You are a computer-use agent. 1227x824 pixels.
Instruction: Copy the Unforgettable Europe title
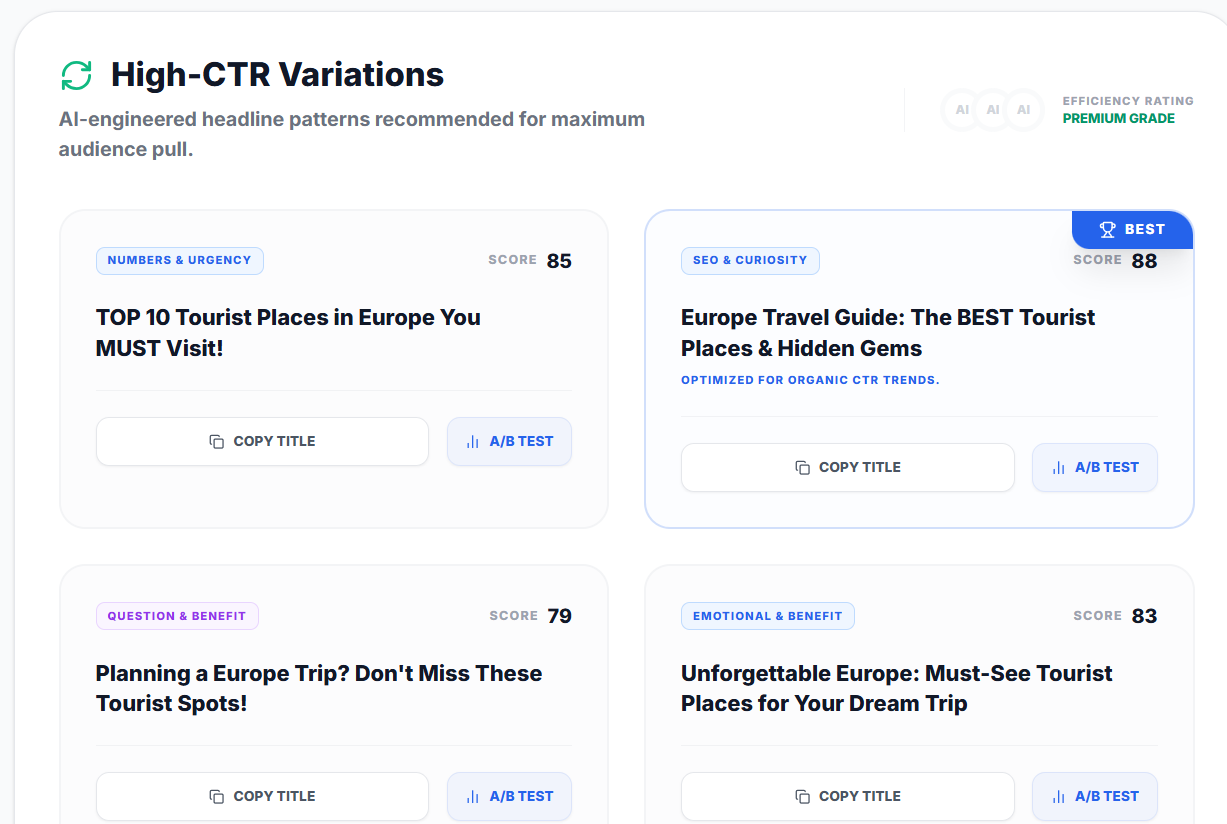[x=848, y=796]
